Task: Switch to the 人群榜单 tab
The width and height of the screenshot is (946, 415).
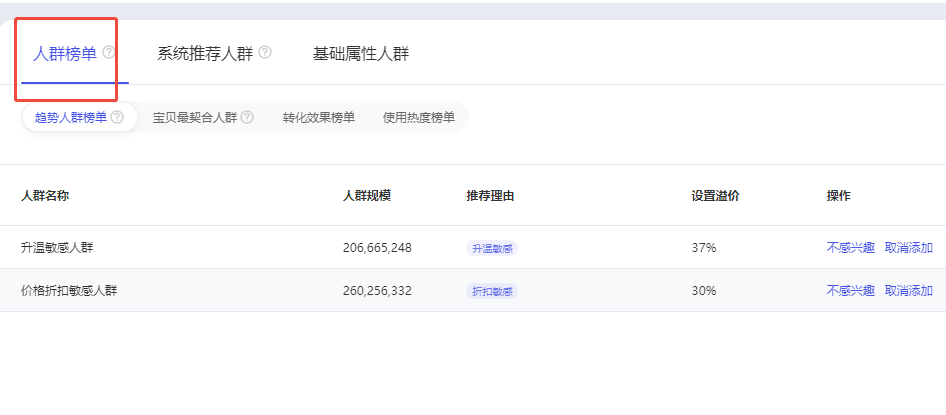Action: (65, 54)
